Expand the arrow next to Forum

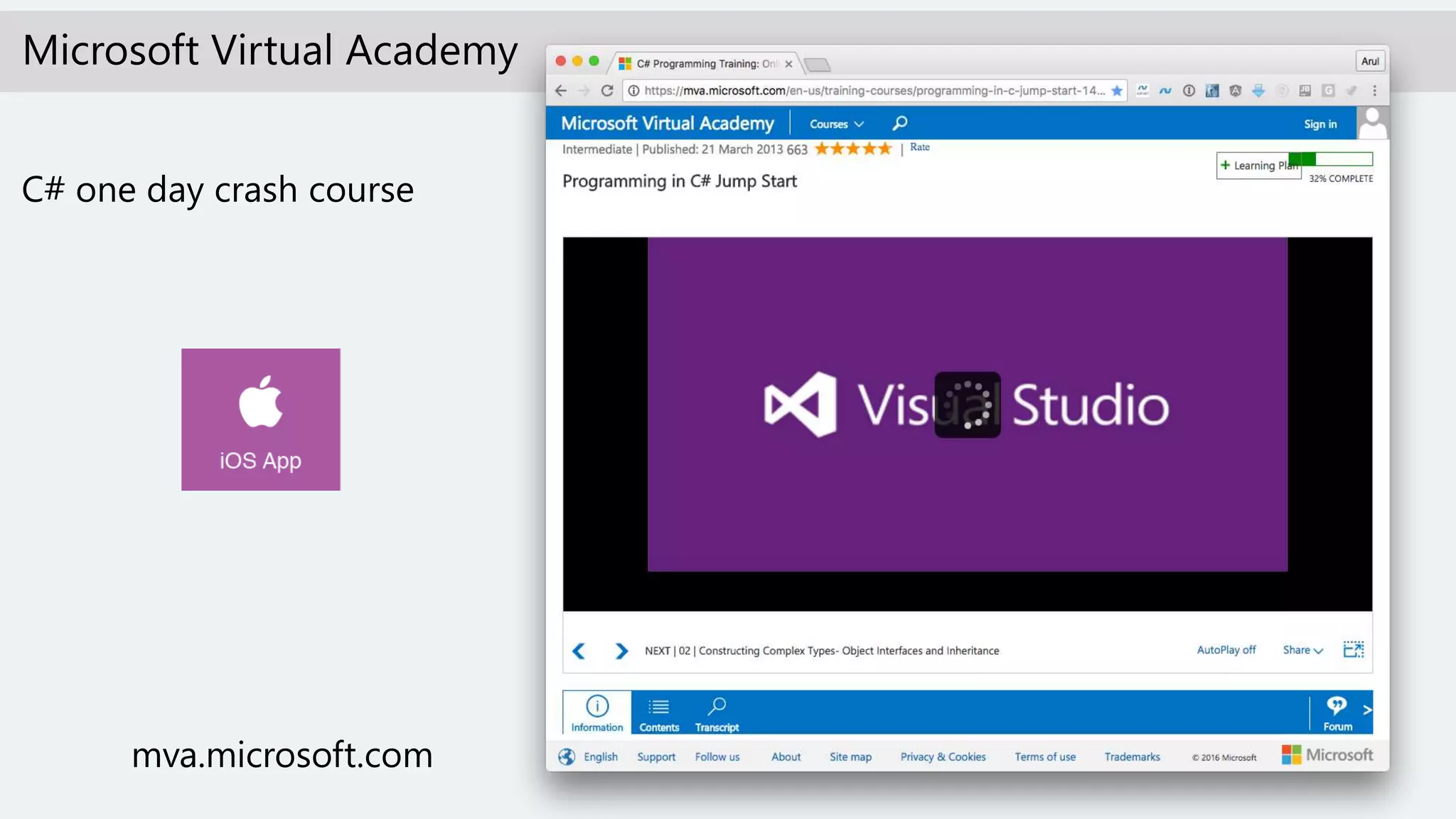[1367, 710]
